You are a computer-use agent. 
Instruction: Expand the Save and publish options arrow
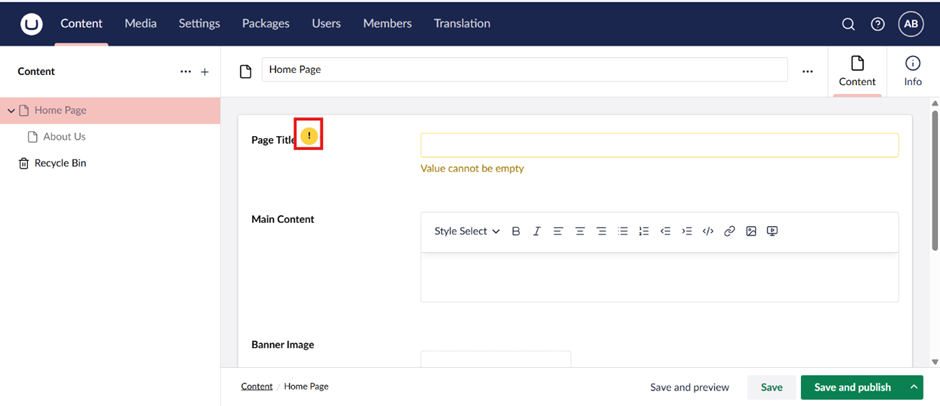pyautogui.click(x=914, y=387)
